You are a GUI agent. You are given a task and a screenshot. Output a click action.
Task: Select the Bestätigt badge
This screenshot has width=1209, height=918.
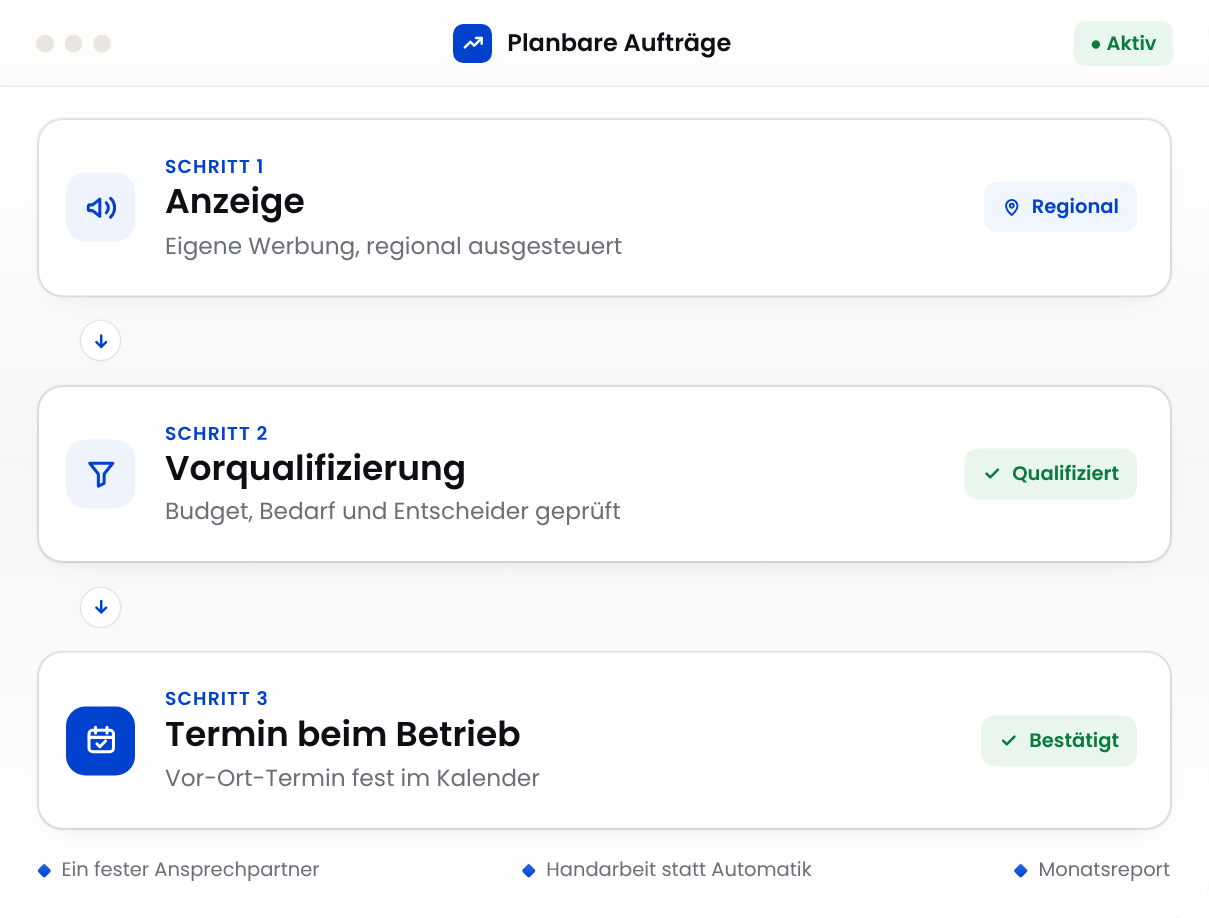1059,741
